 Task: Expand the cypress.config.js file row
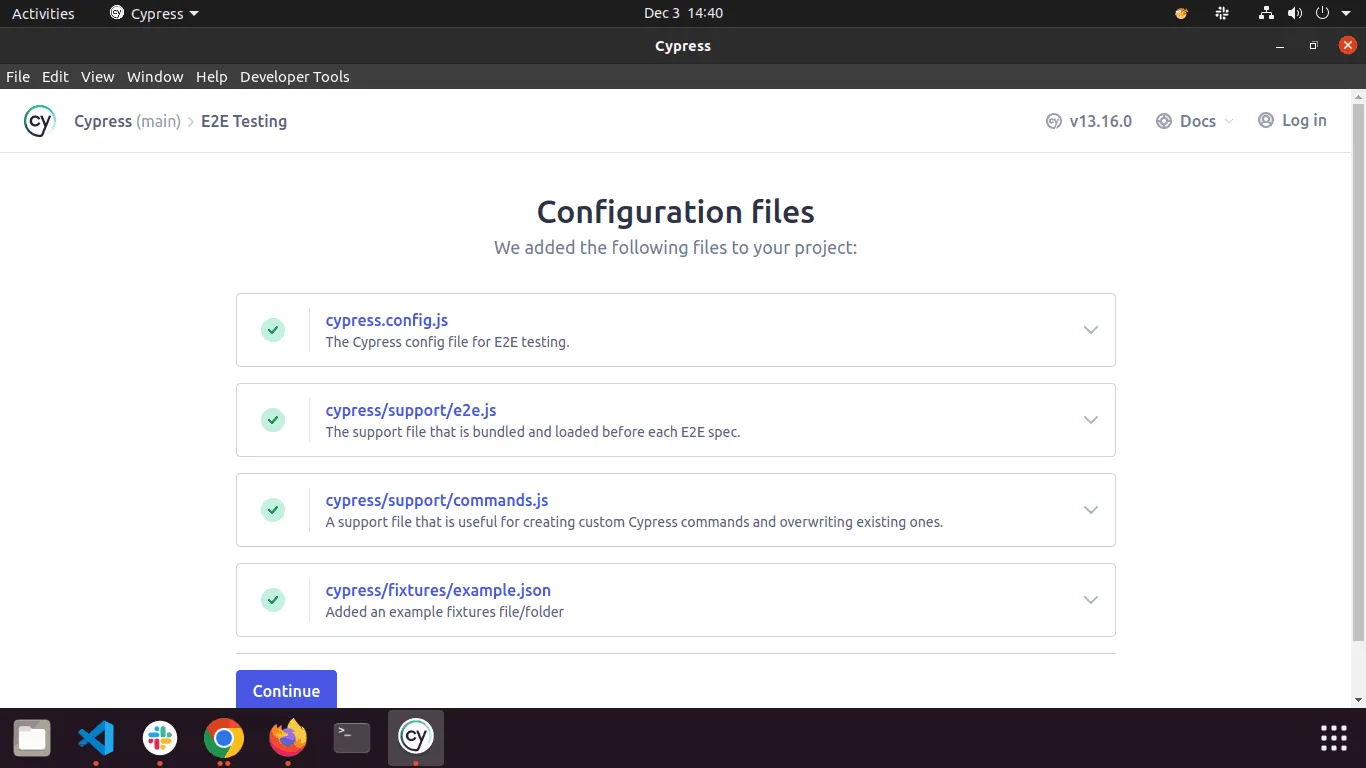1091,330
